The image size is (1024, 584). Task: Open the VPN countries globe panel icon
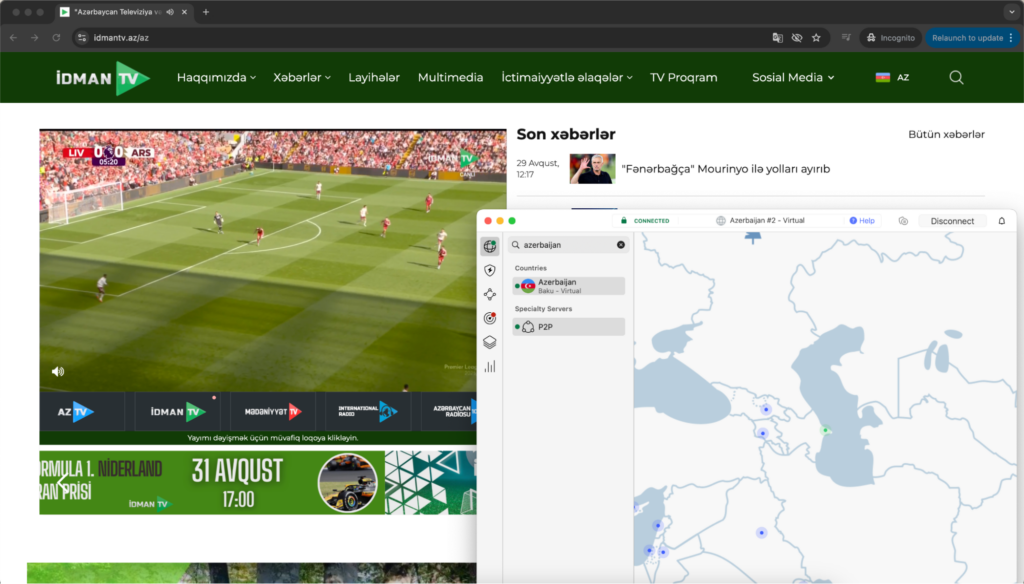click(x=490, y=246)
